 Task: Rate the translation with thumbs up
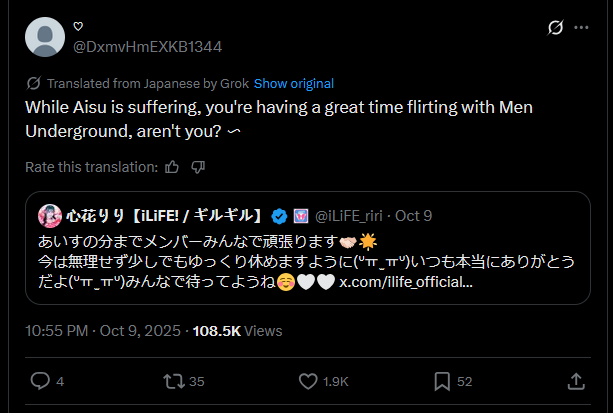(x=172, y=167)
